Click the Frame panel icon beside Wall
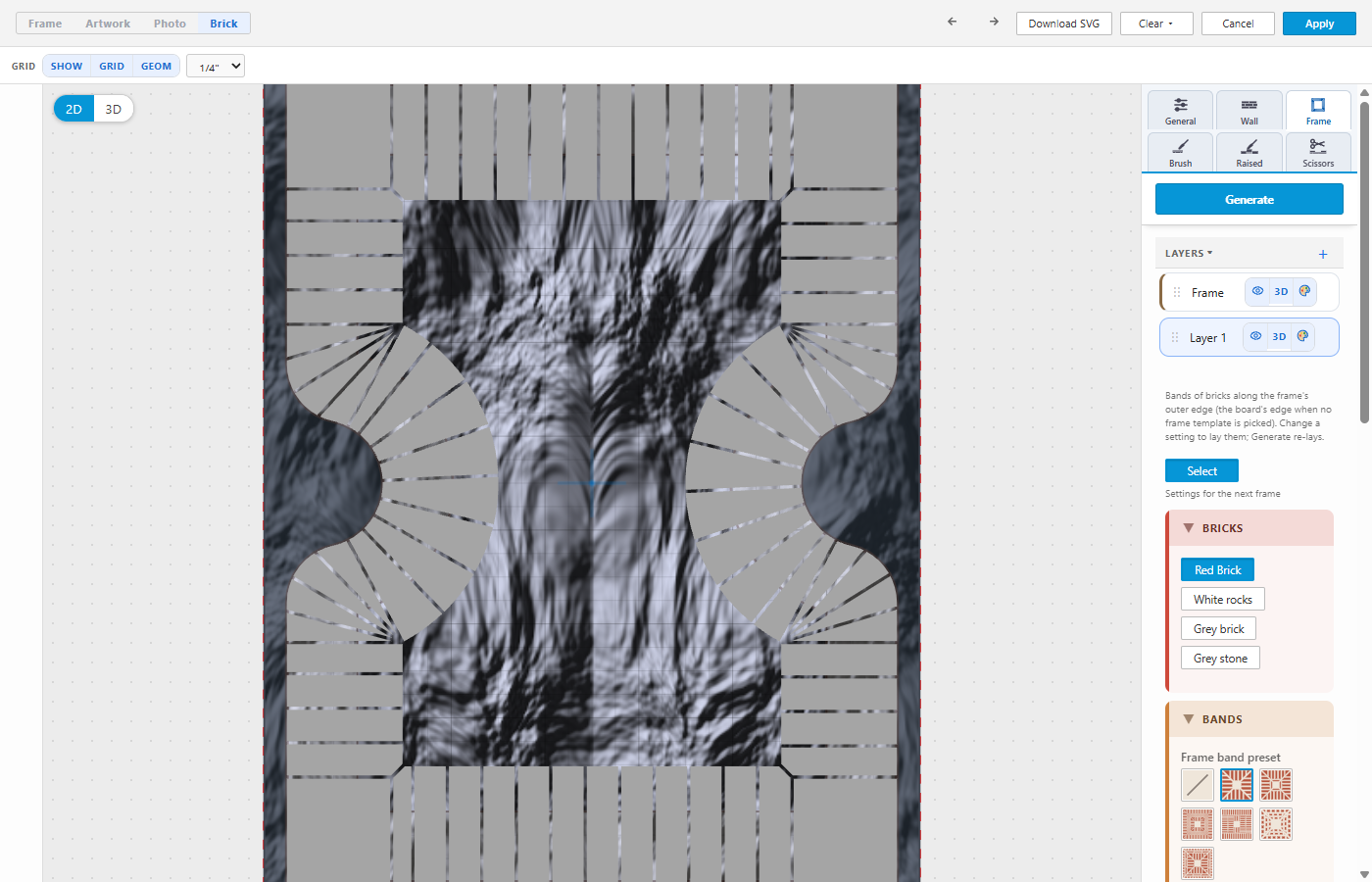Image resolution: width=1372 pixels, height=882 pixels. point(1318,111)
